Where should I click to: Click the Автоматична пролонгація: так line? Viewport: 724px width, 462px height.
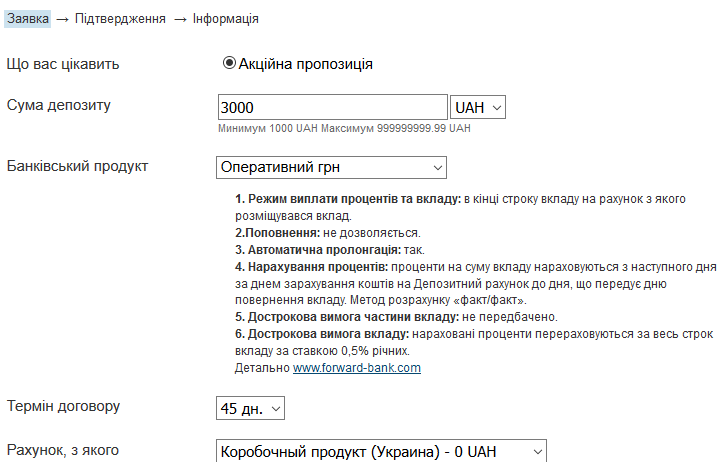pos(330,250)
